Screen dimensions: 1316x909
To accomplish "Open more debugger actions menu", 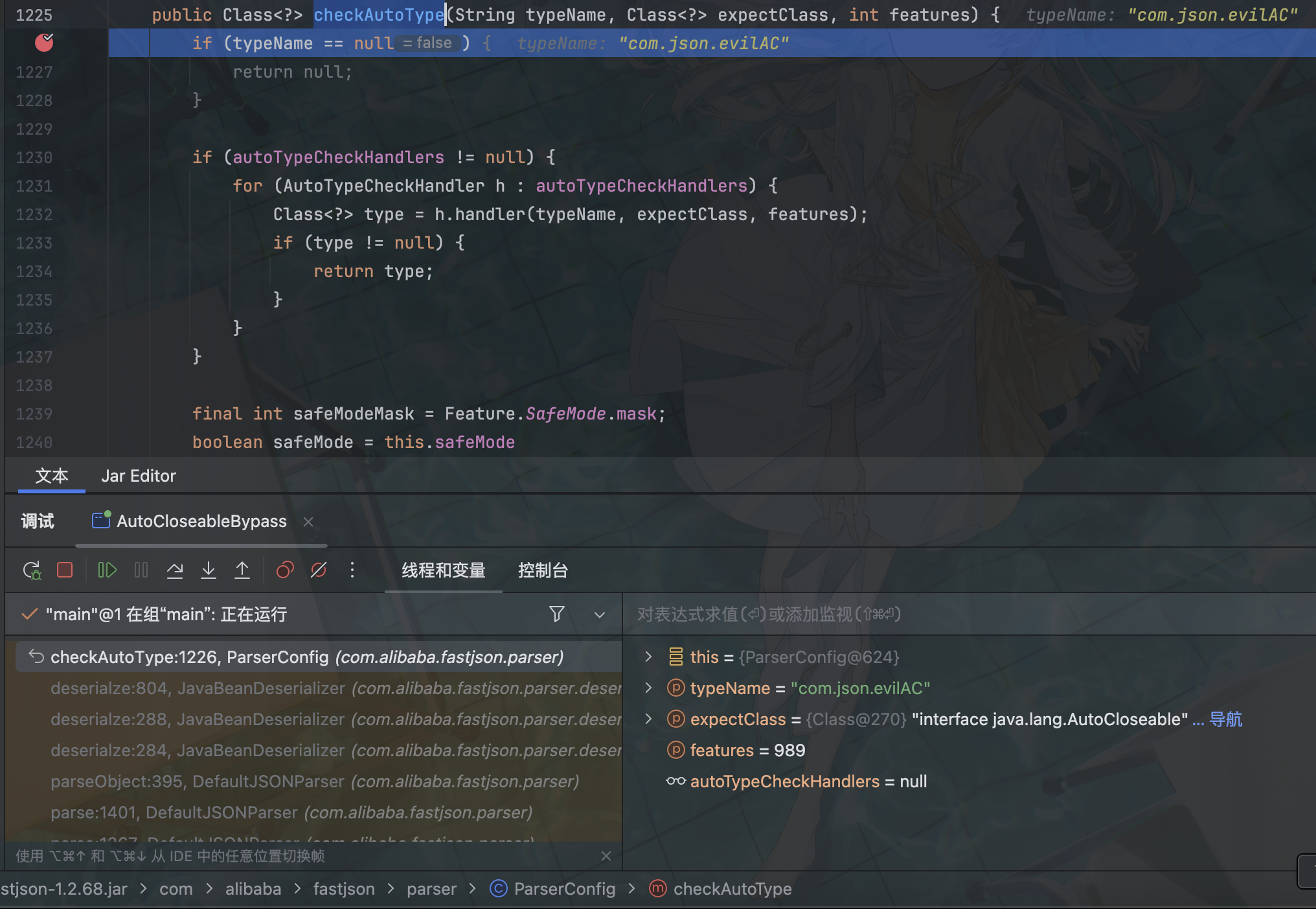I will tap(352, 570).
